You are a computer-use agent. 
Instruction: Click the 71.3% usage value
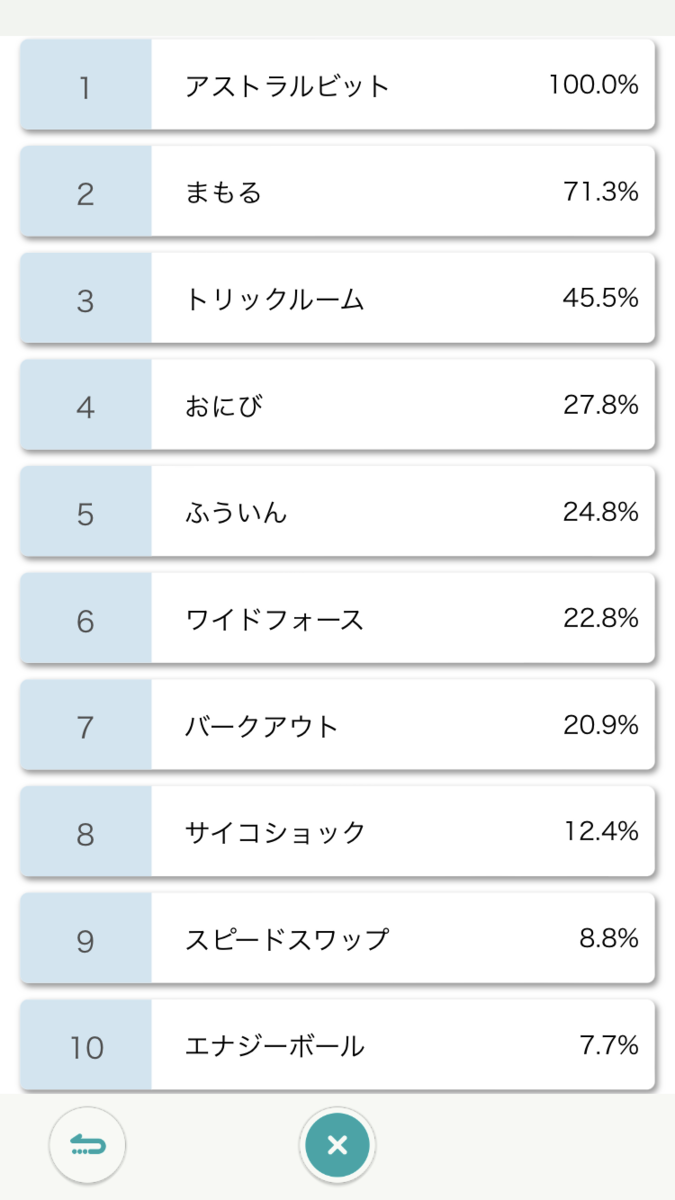[601, 192]
